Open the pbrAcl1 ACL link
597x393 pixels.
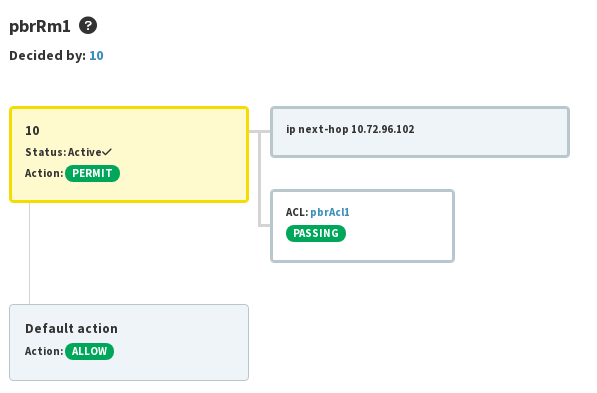point(330,212)
